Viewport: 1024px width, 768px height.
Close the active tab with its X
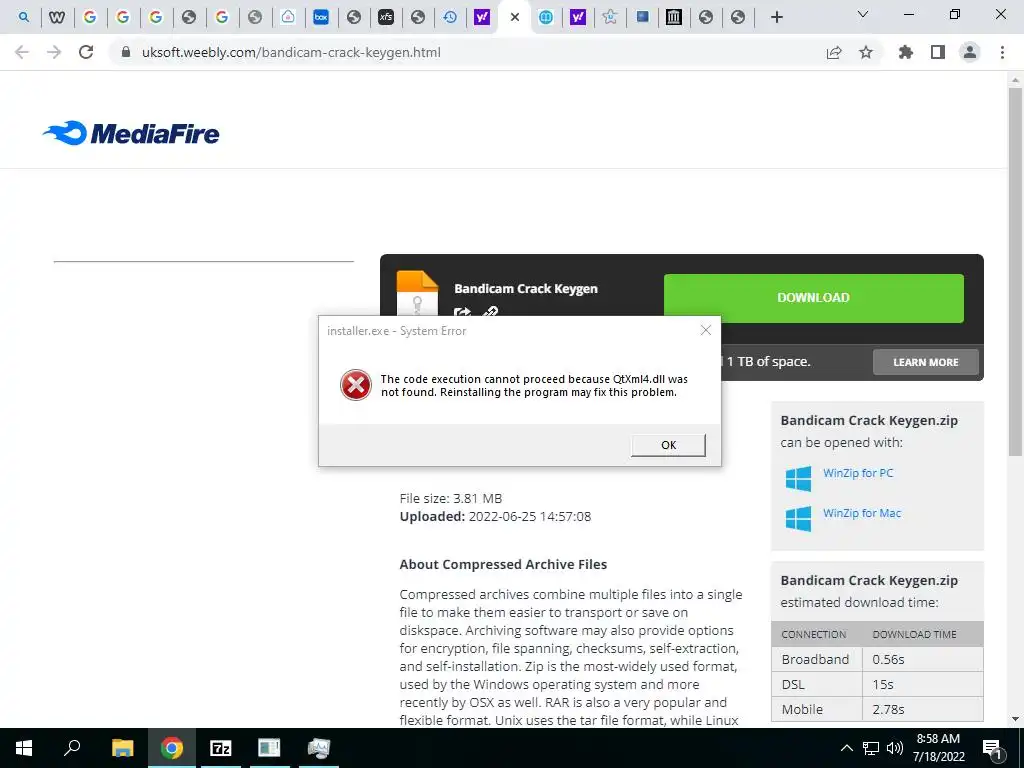click(515, 17)
